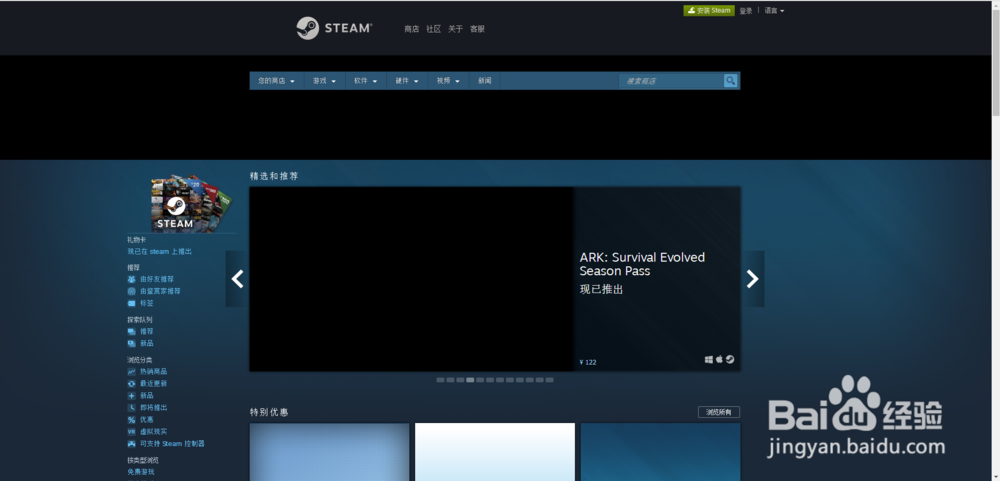Click the 浏览所有 button
This screenshot has width=1000, height=481.
[x=719, y=413]
